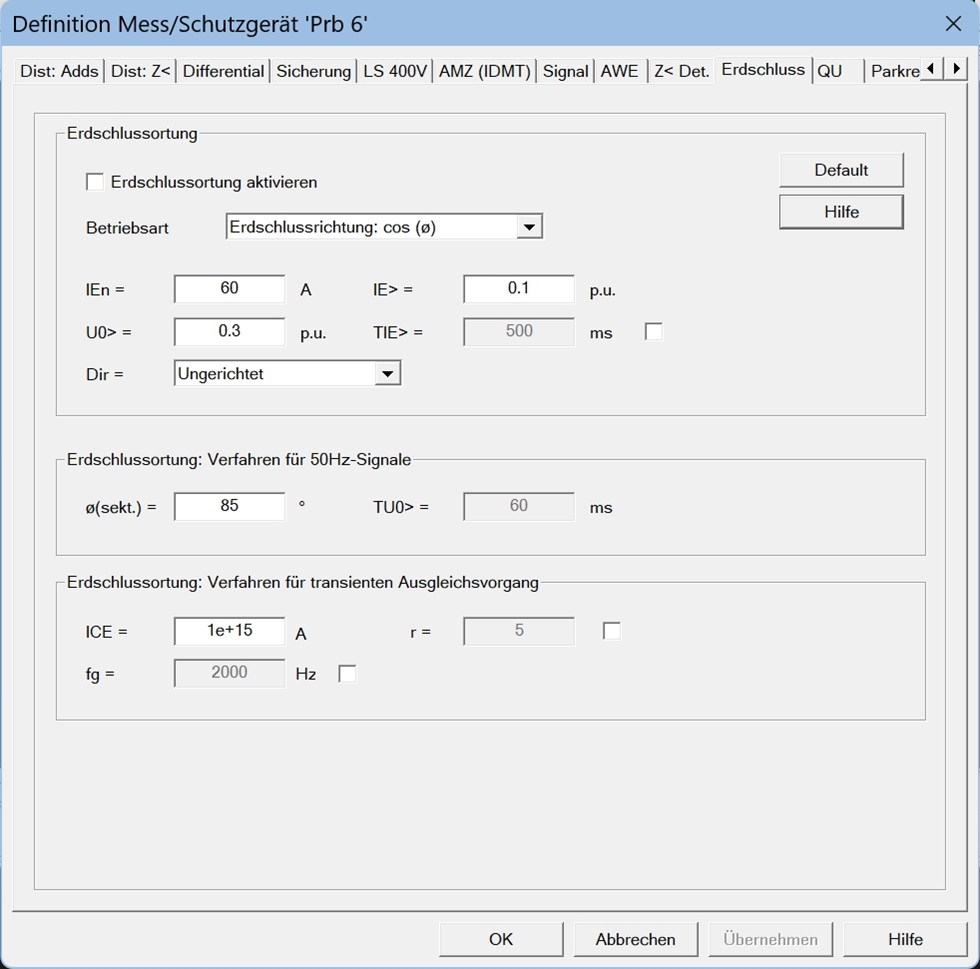
Task: Cancel with the Abbrechen button
Action: pos(635,939)
